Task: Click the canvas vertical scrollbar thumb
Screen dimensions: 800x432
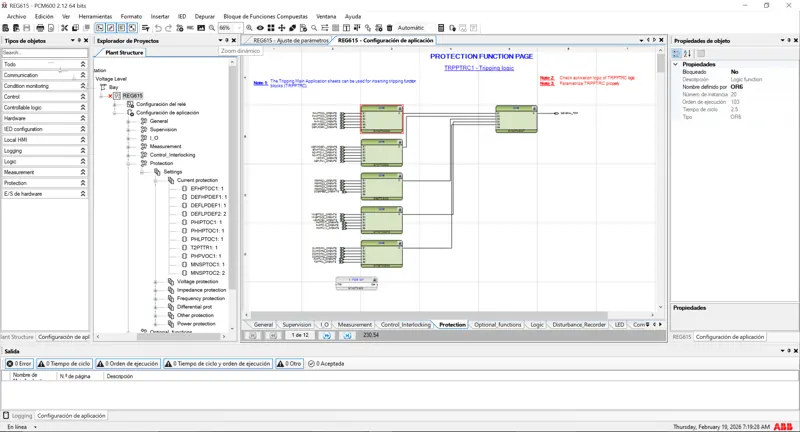Action: (x=661, y=63)
